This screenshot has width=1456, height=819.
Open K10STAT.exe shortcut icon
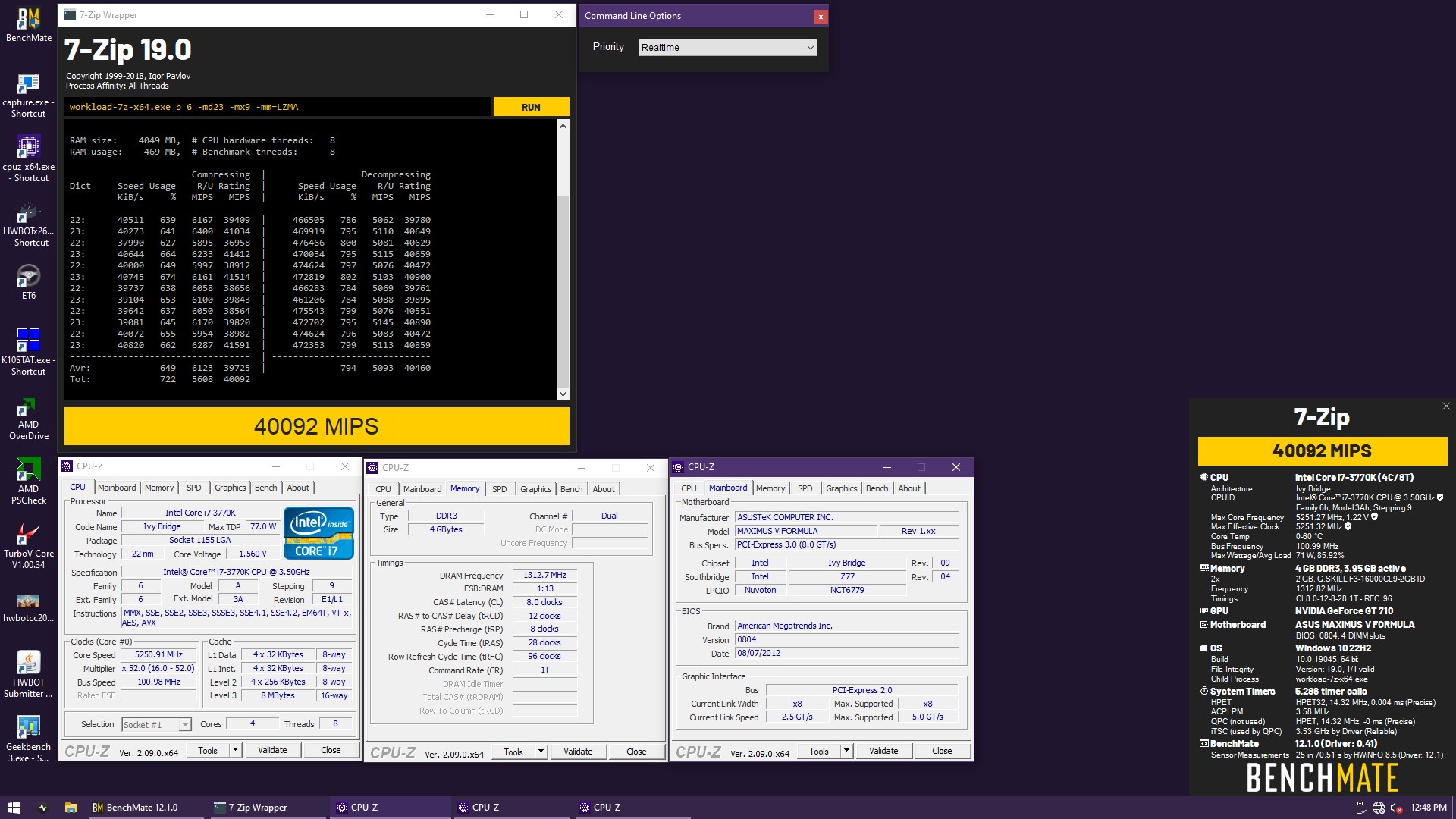[x=29, y=352]
